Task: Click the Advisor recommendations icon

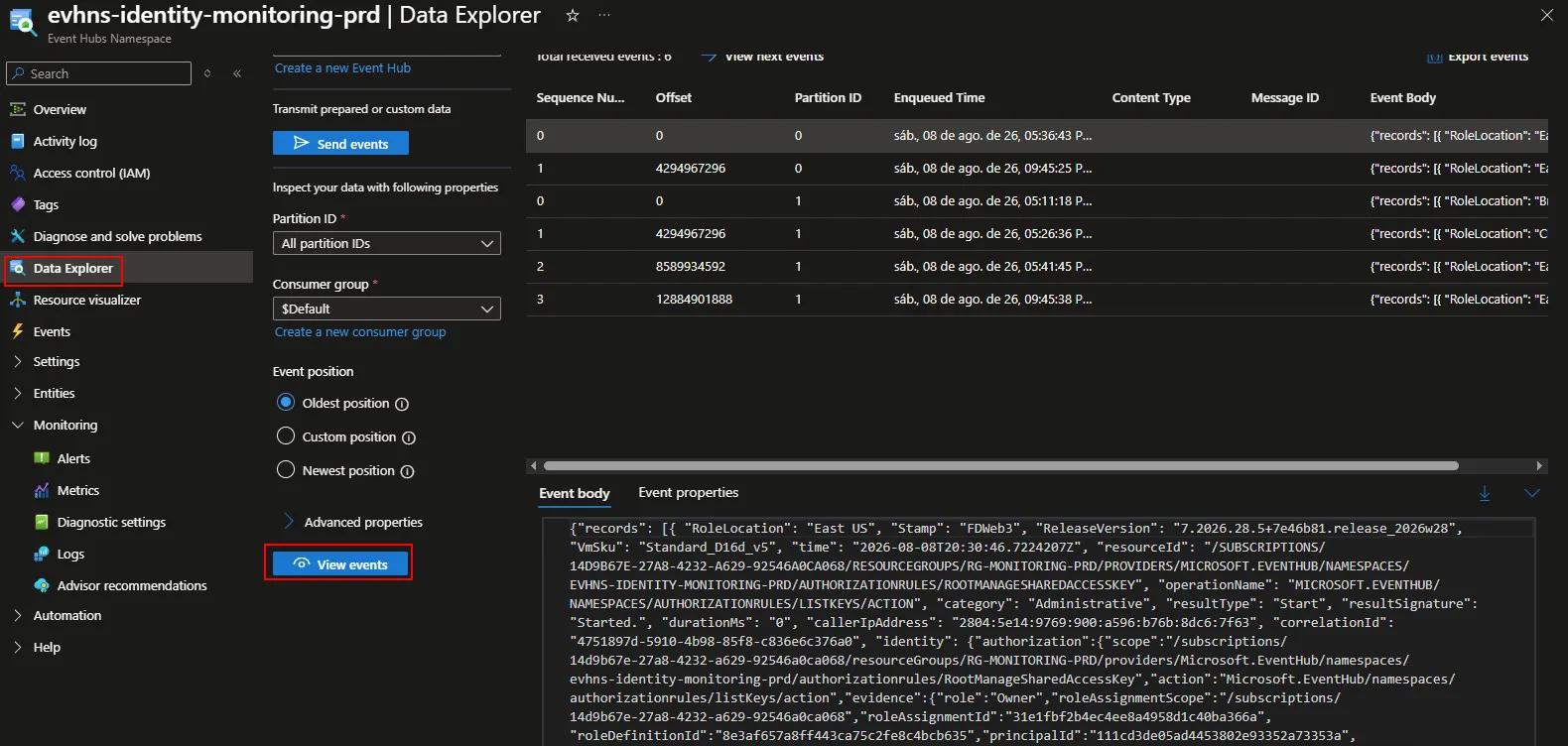Action: [42, 585]
